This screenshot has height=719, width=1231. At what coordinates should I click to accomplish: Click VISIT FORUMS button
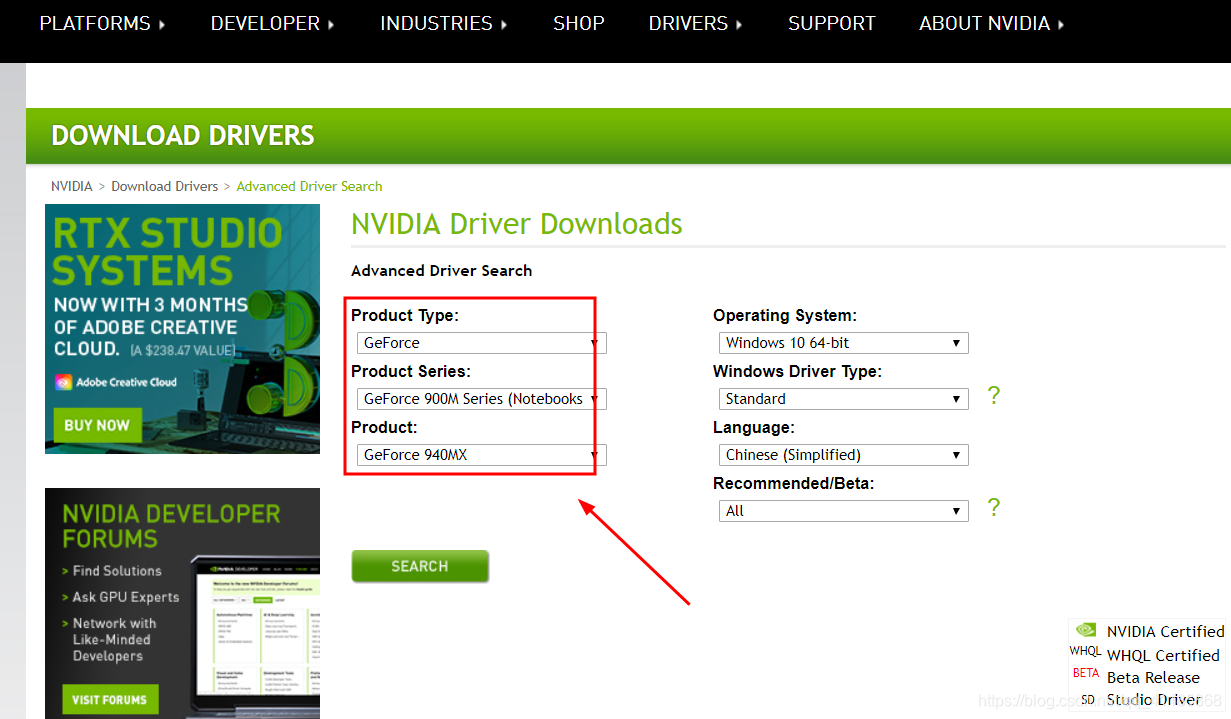[x=110, y=700]
